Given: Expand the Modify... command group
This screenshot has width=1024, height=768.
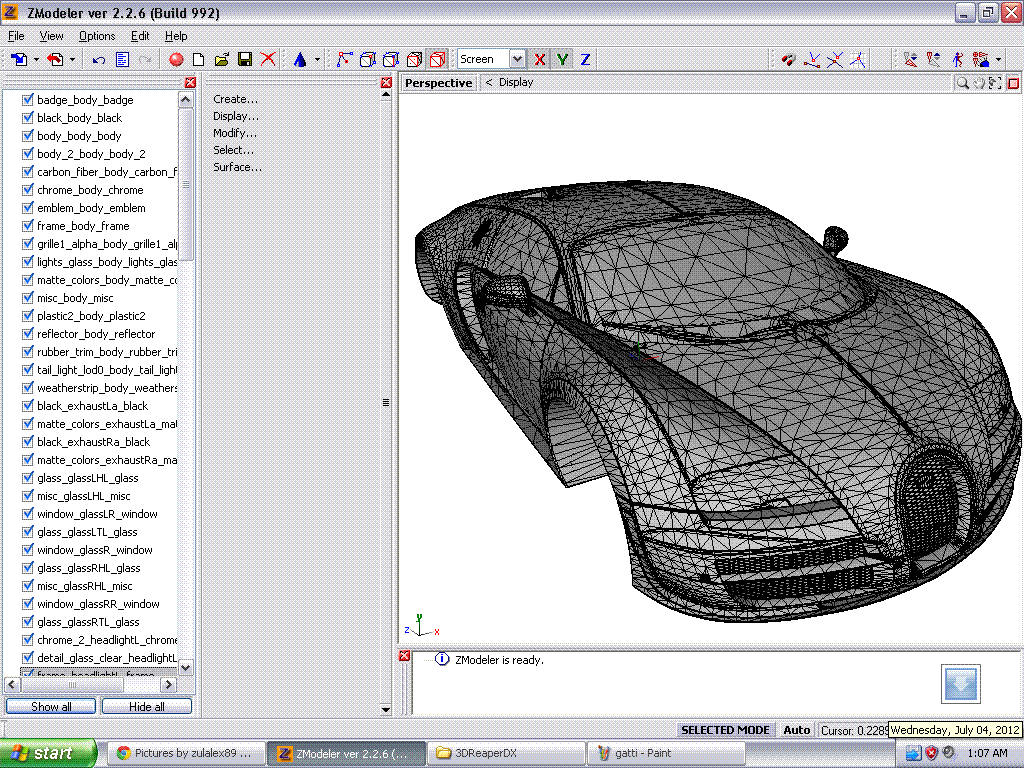Looking at the screenshot, I should [x=234, y=133].
